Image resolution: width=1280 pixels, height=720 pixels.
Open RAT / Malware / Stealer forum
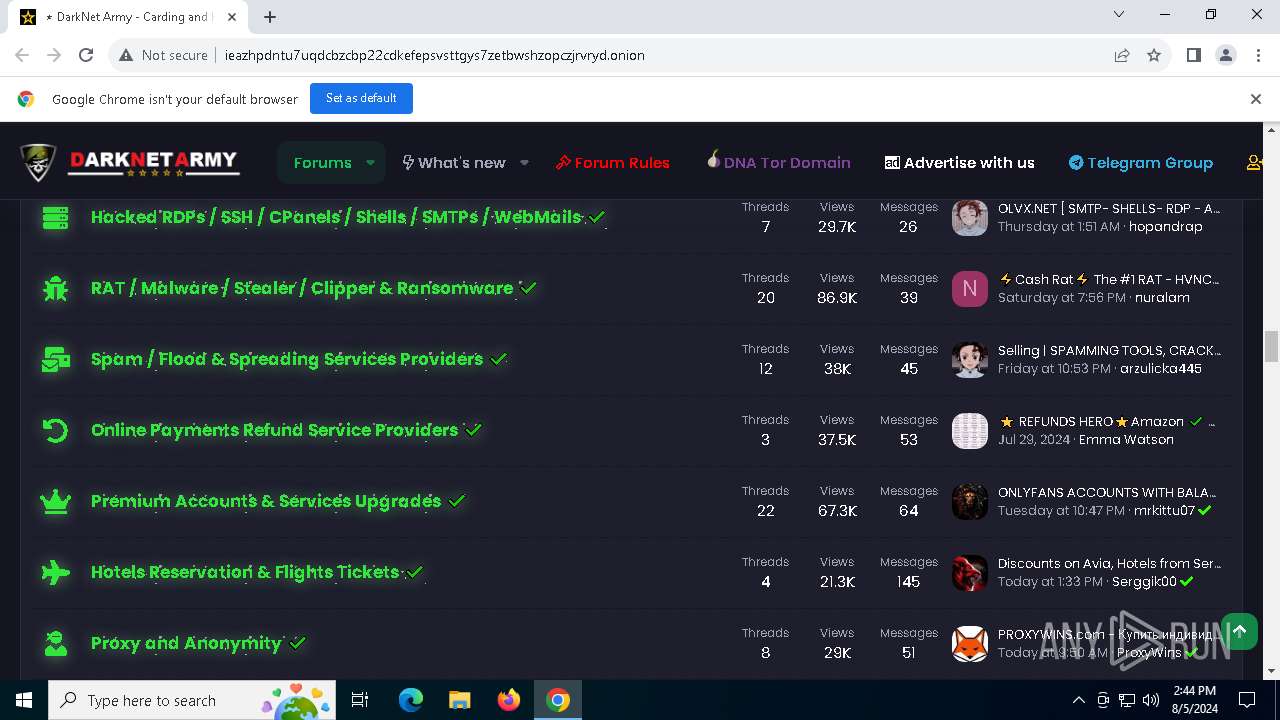coord(302,288)
